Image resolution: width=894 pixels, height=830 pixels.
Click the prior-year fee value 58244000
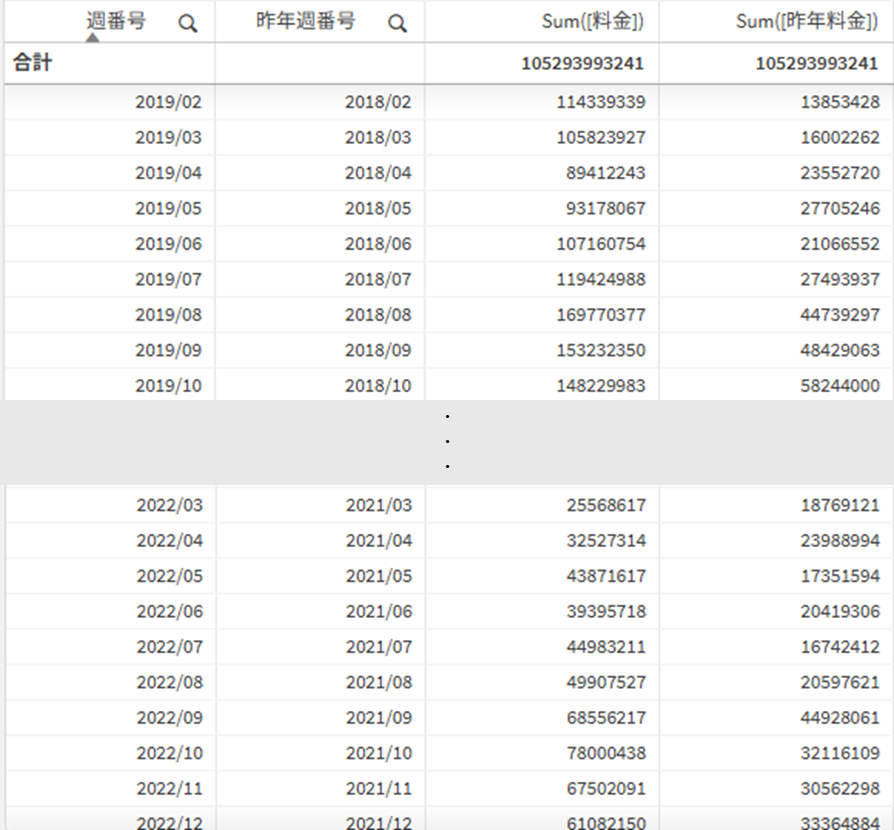click(x=840, y=385)
